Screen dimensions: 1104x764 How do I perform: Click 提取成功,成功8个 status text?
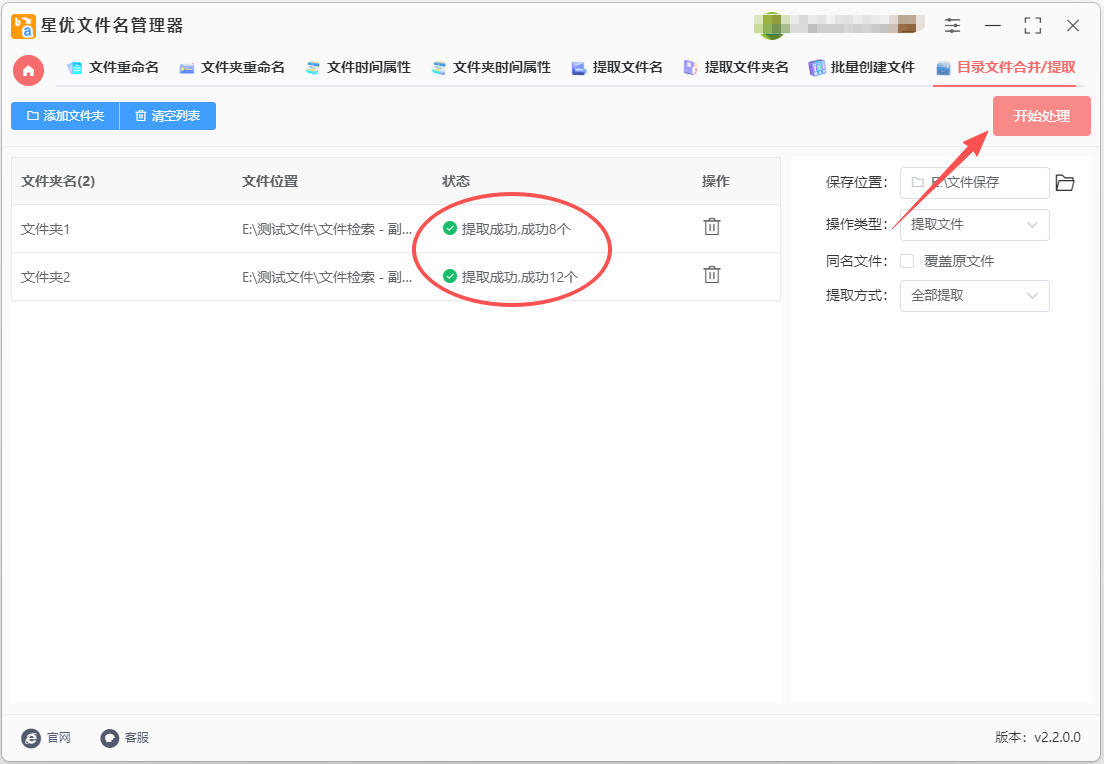pyautogui.click(x=515, y=229)
